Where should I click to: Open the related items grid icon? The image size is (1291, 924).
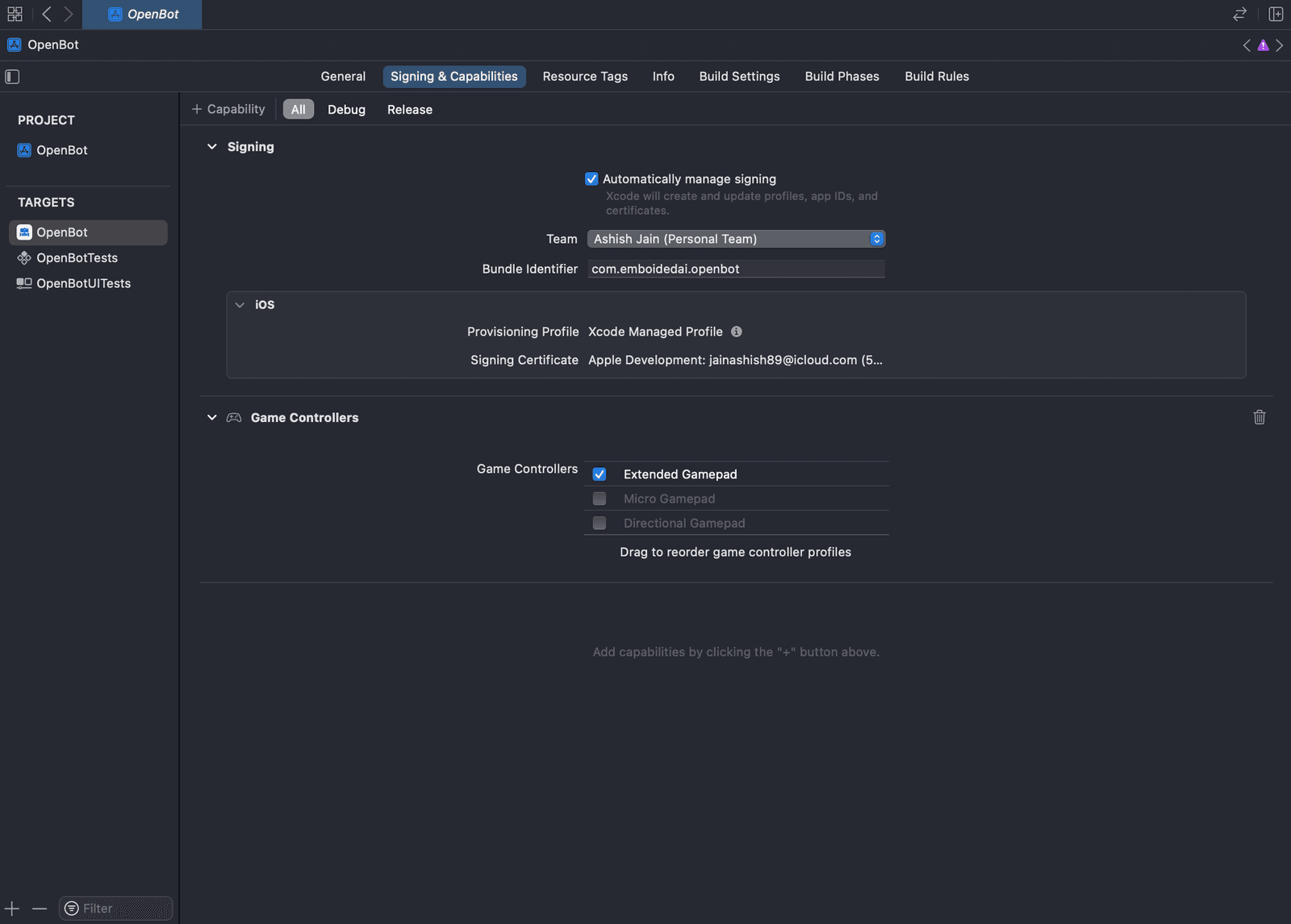[x=15, y=14]
